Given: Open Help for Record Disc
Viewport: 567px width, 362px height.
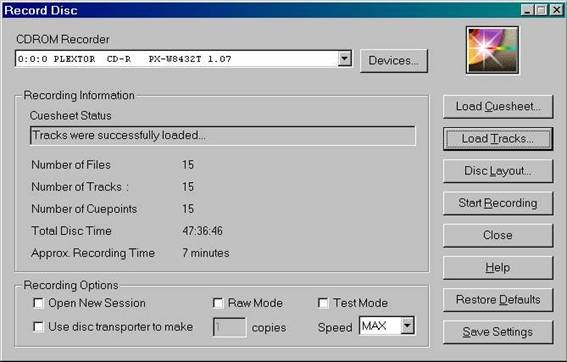Looking at the screenshot, I should click(x=498, y=267).
